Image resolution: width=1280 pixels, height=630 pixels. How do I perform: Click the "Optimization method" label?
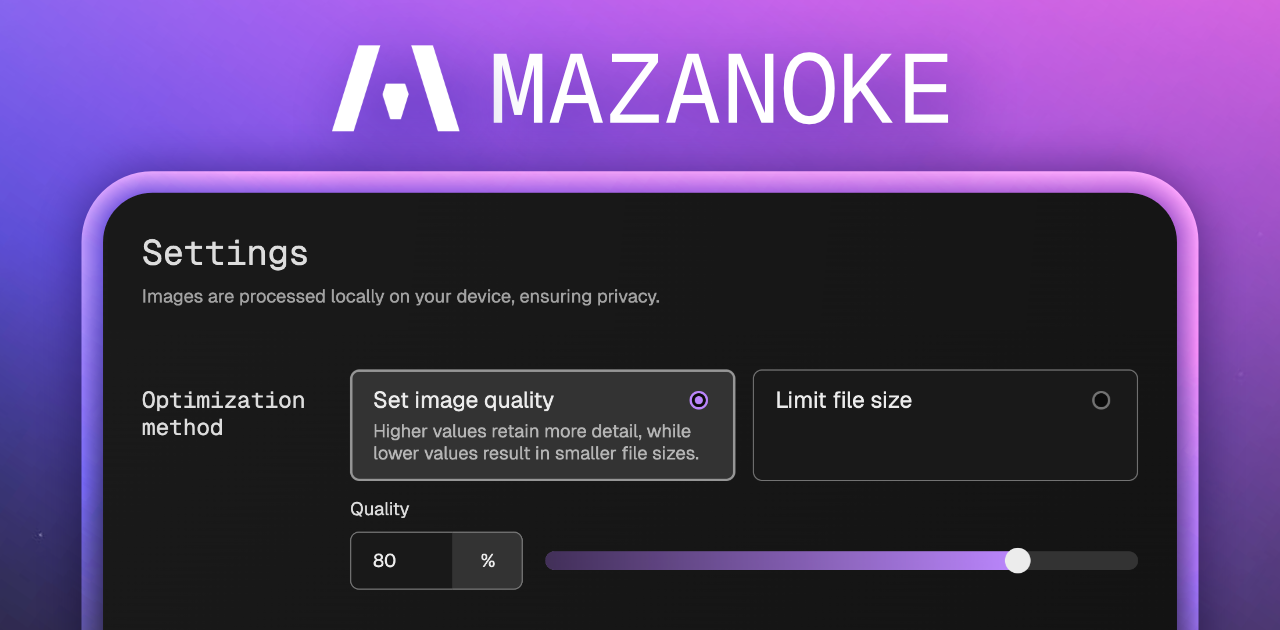[222, 413]
